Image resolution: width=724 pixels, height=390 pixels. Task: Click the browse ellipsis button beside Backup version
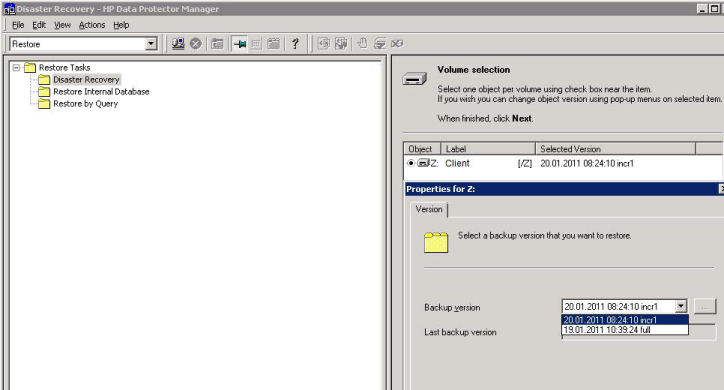pos(705,306)
